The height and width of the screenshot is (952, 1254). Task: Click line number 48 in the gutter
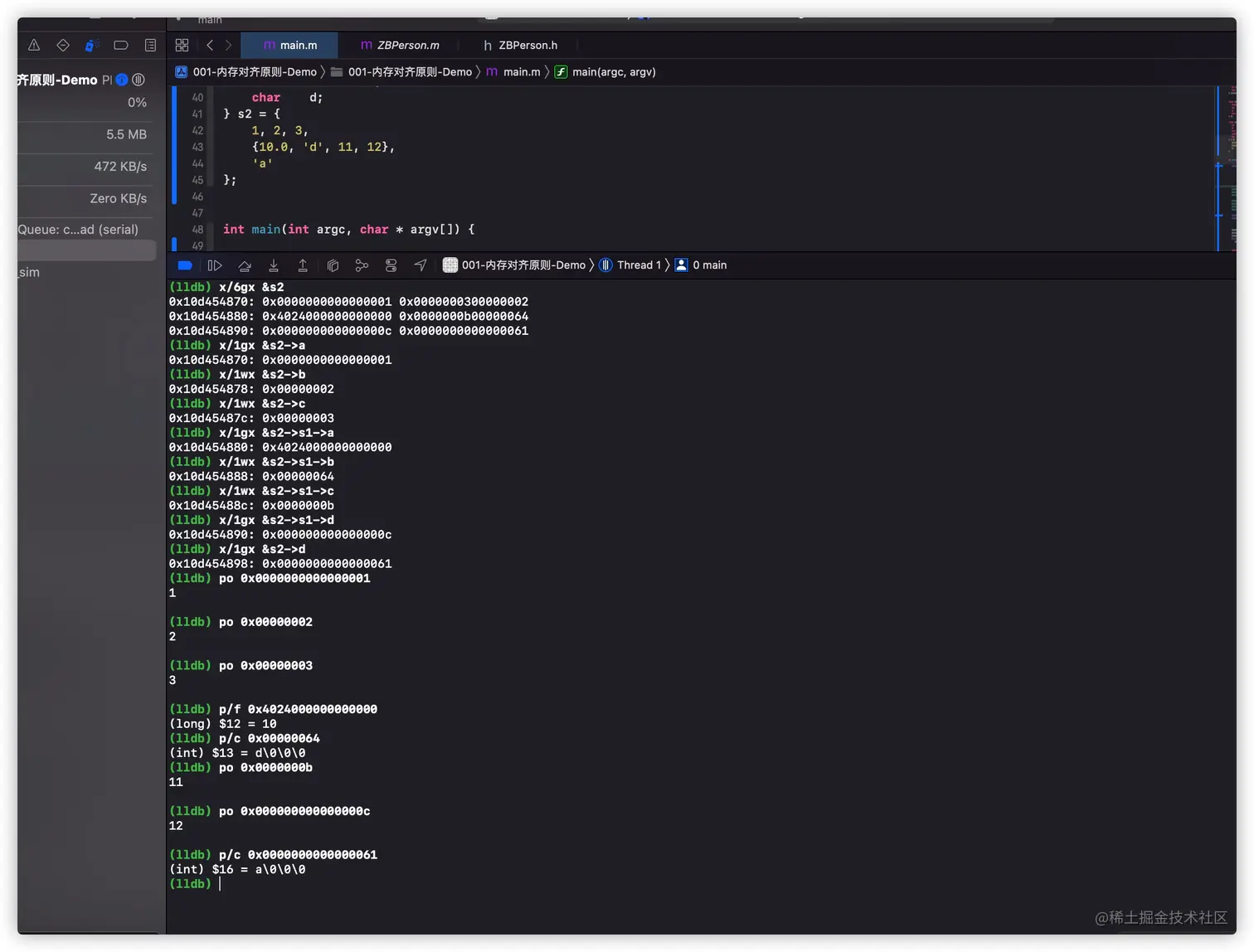tap(197, 230)
